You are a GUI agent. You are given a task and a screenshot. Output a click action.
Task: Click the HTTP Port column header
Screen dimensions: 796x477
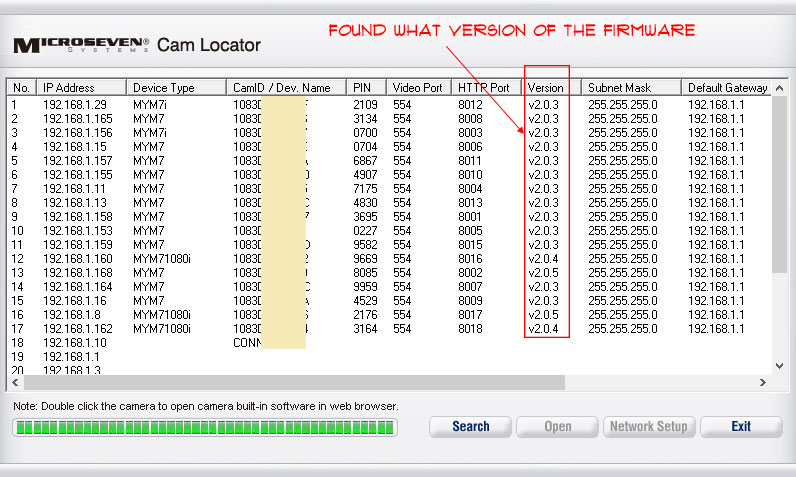click(486, 87)
